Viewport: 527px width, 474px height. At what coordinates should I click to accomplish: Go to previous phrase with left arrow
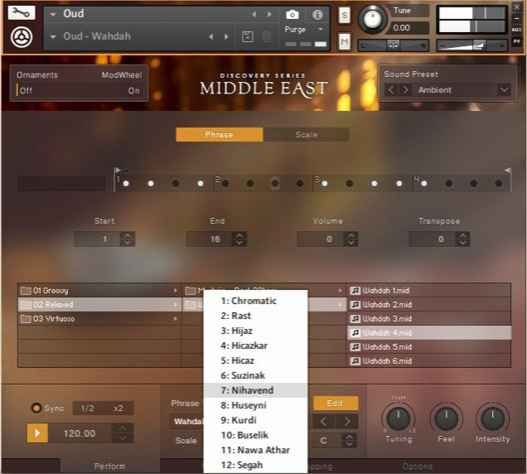pyautogui.click(x=323, y=422)
